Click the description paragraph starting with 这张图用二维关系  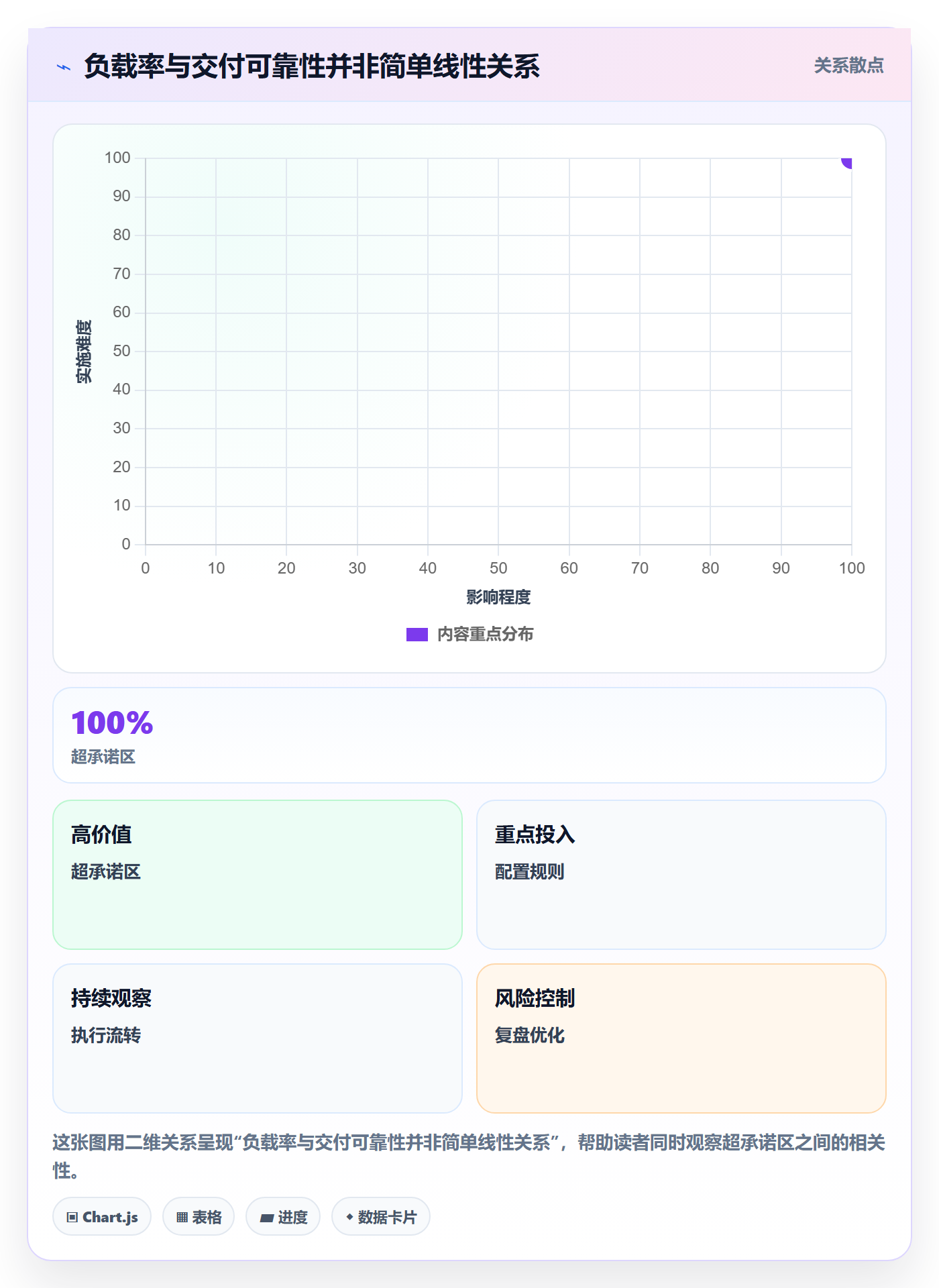[469, 1156]
